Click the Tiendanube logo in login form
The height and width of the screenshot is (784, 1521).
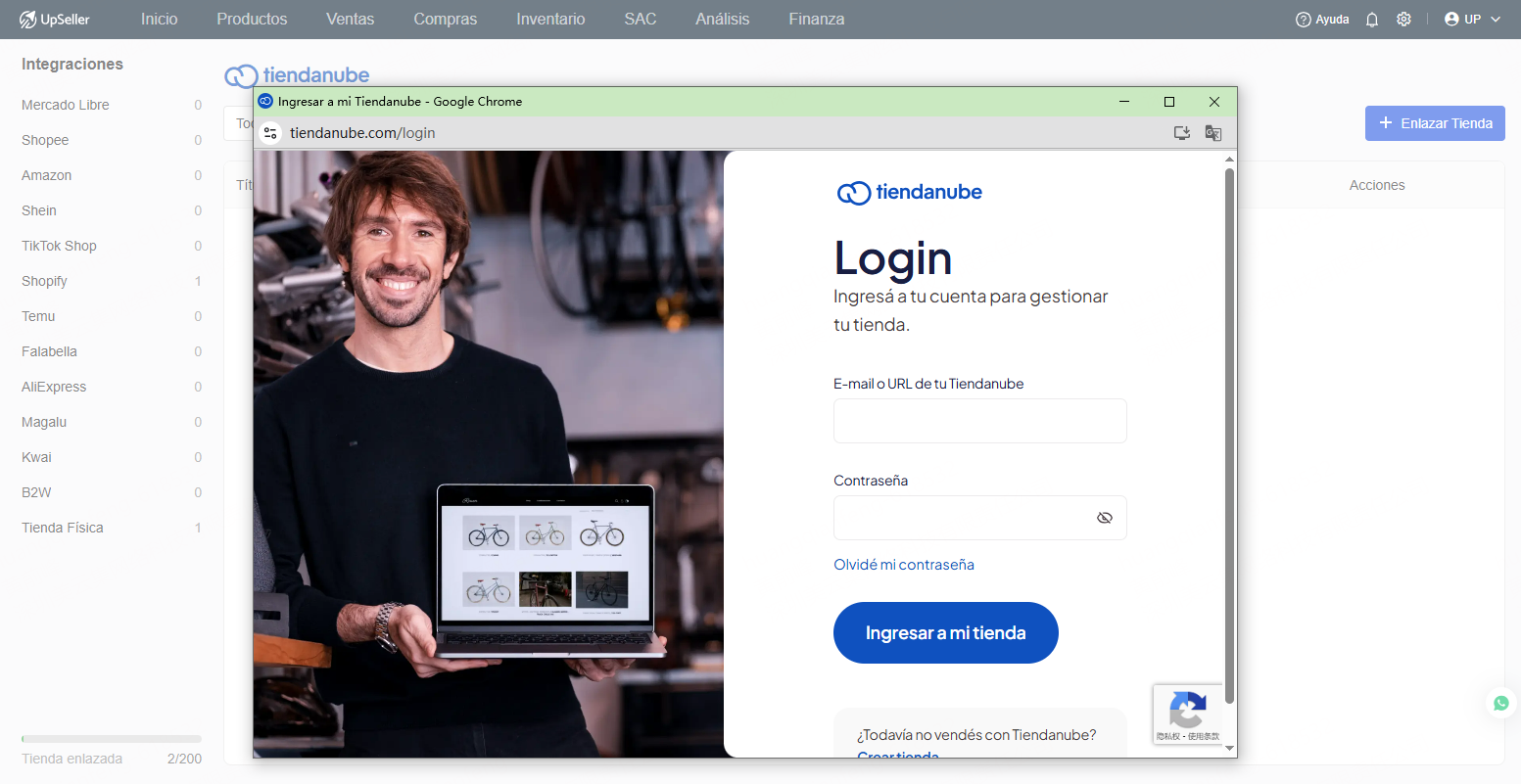pyautogui.click(x=909, y=193)
